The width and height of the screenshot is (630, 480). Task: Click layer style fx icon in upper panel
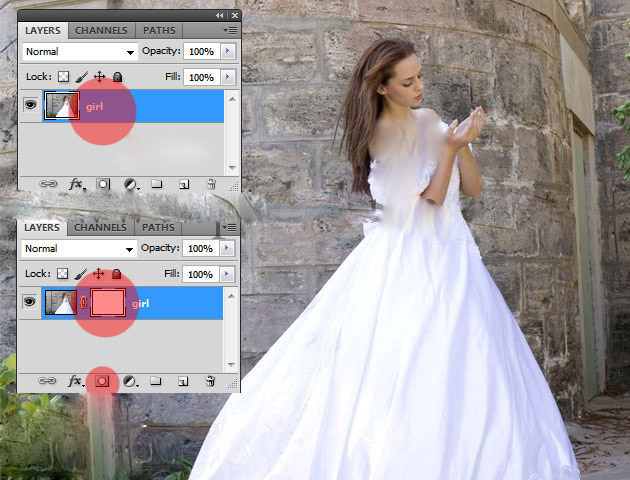click(x=75, y=185)
